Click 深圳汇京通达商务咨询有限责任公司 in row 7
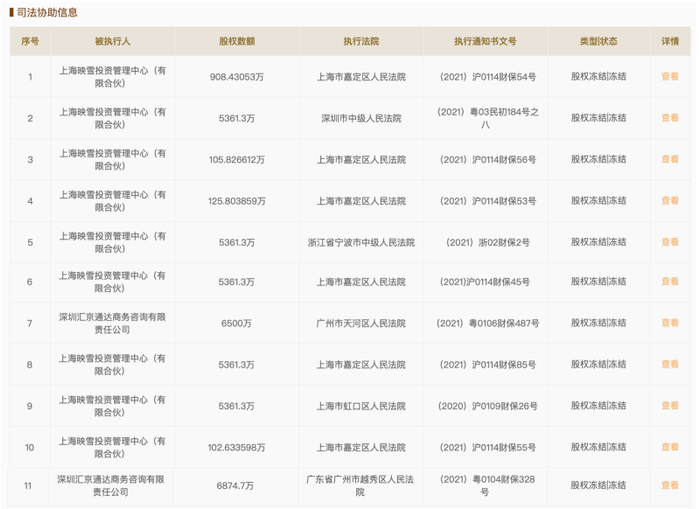This screenshot has width=700, height=509. (x=112, y=323)
